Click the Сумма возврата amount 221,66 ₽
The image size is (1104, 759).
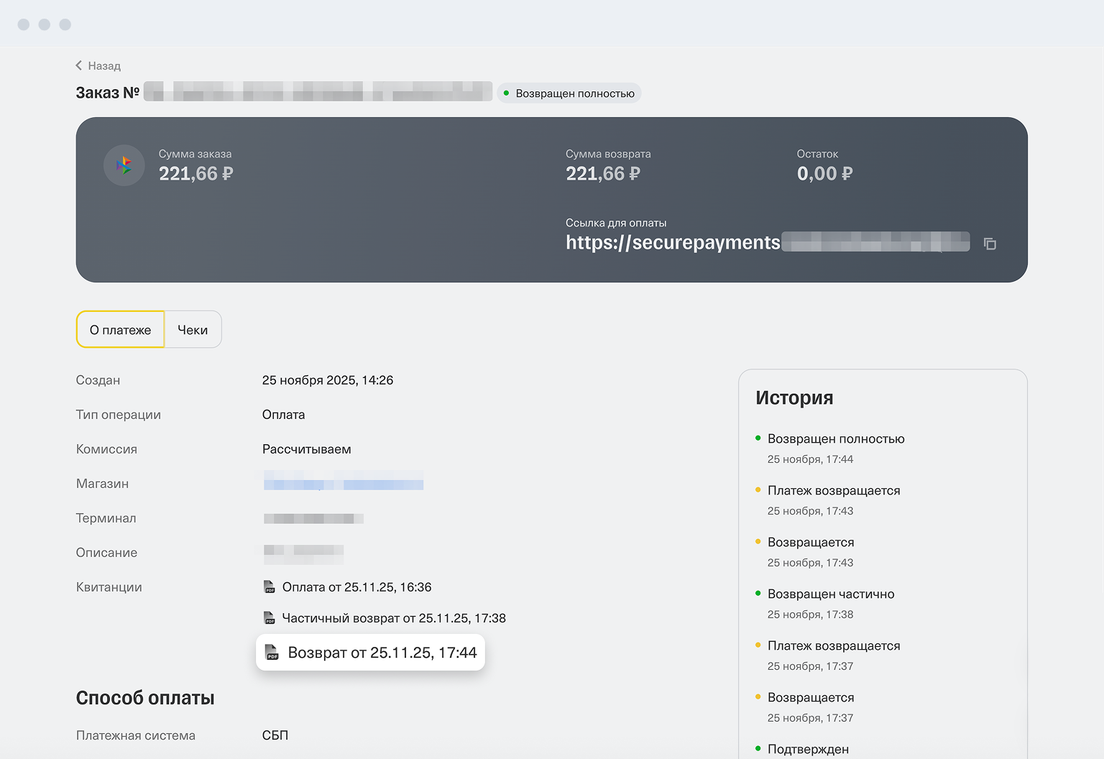coord(602,174)
